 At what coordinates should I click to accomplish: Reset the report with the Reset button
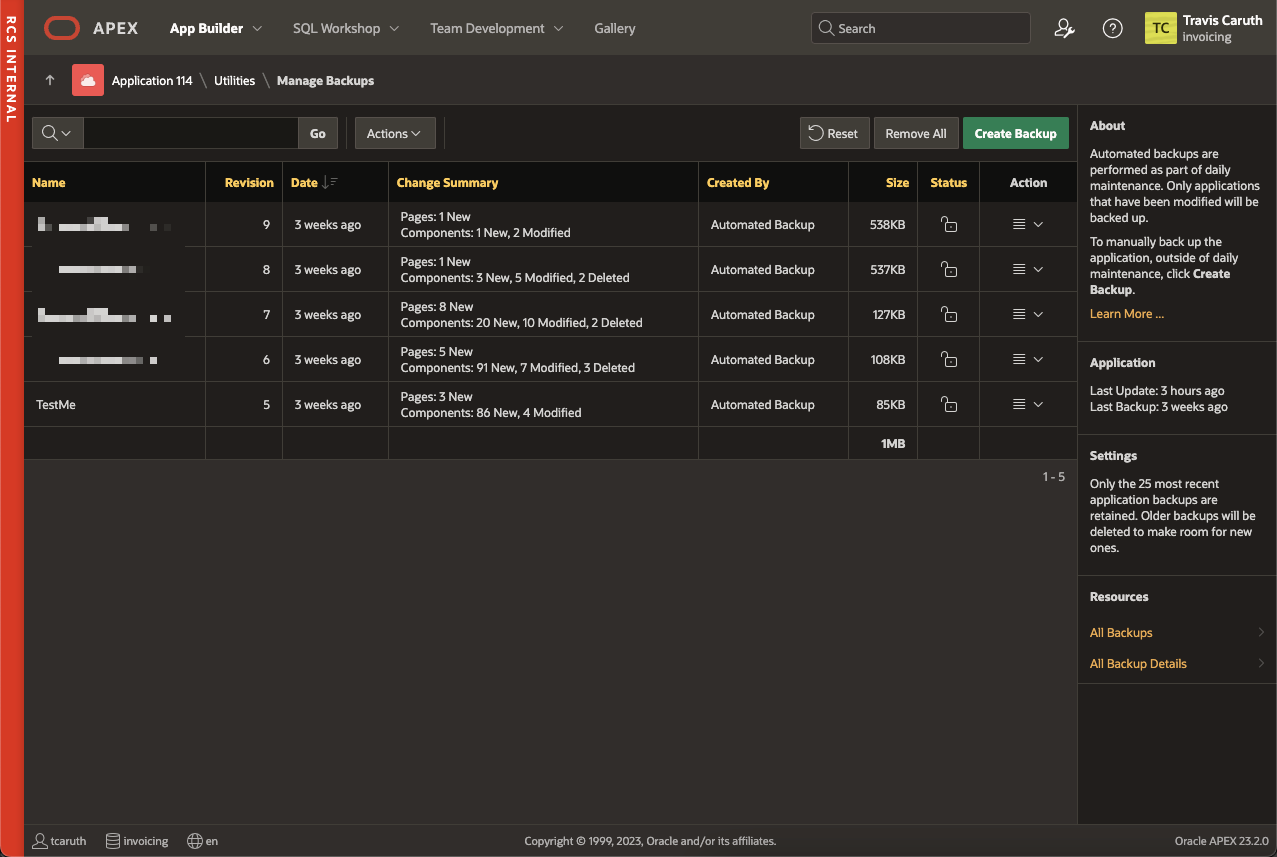click(834, 133)
